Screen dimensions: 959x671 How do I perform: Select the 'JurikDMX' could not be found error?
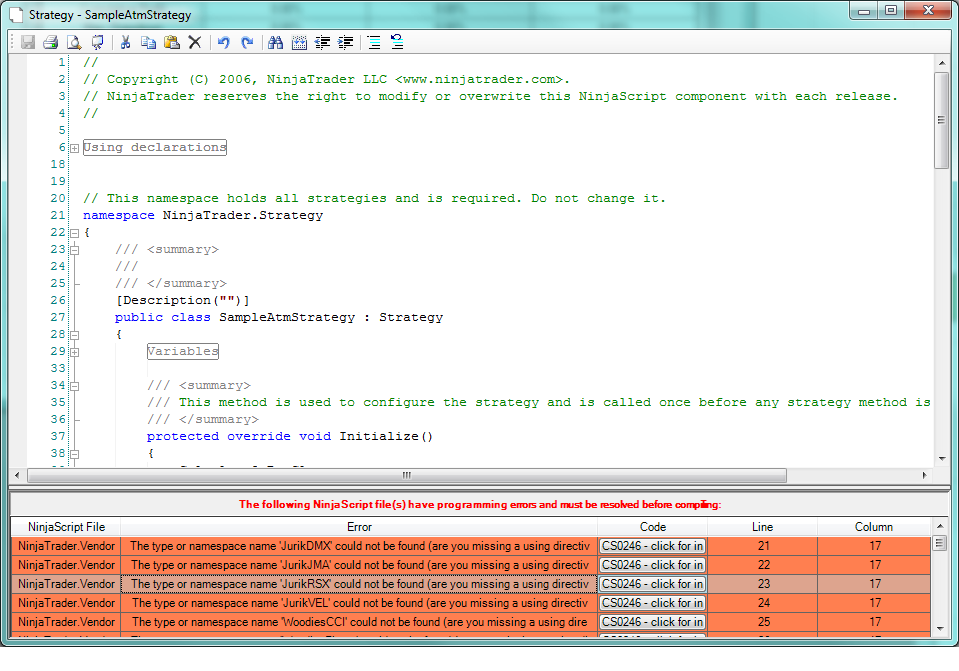(359, 546)
